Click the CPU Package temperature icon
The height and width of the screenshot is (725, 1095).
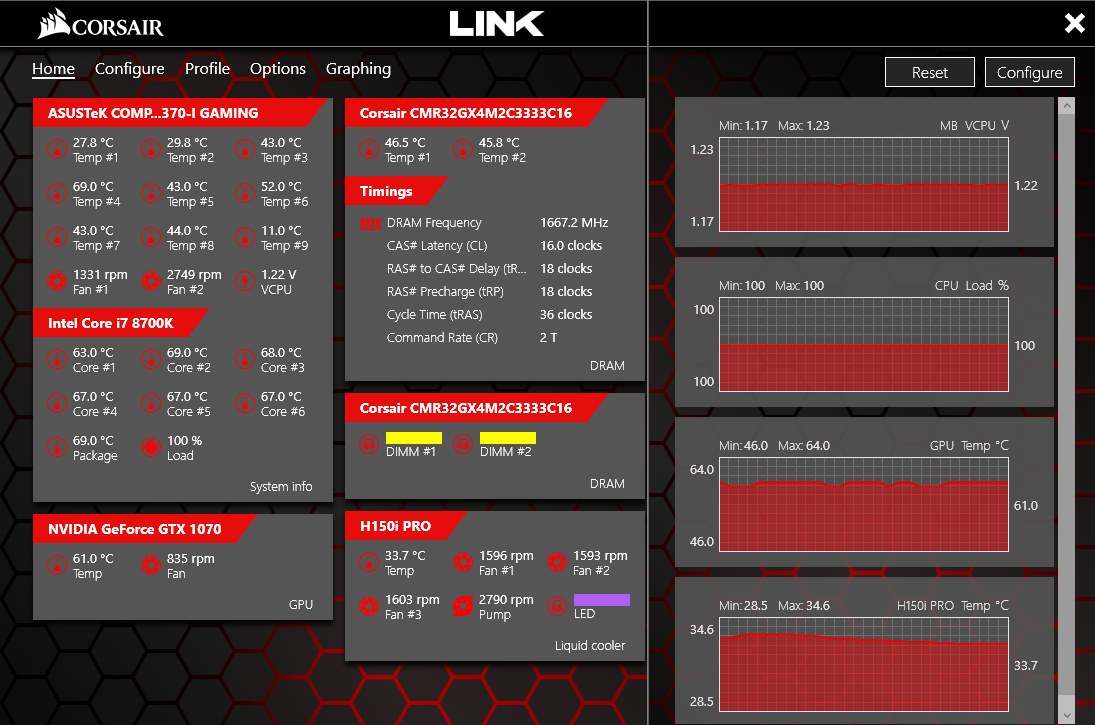(57, 448)
